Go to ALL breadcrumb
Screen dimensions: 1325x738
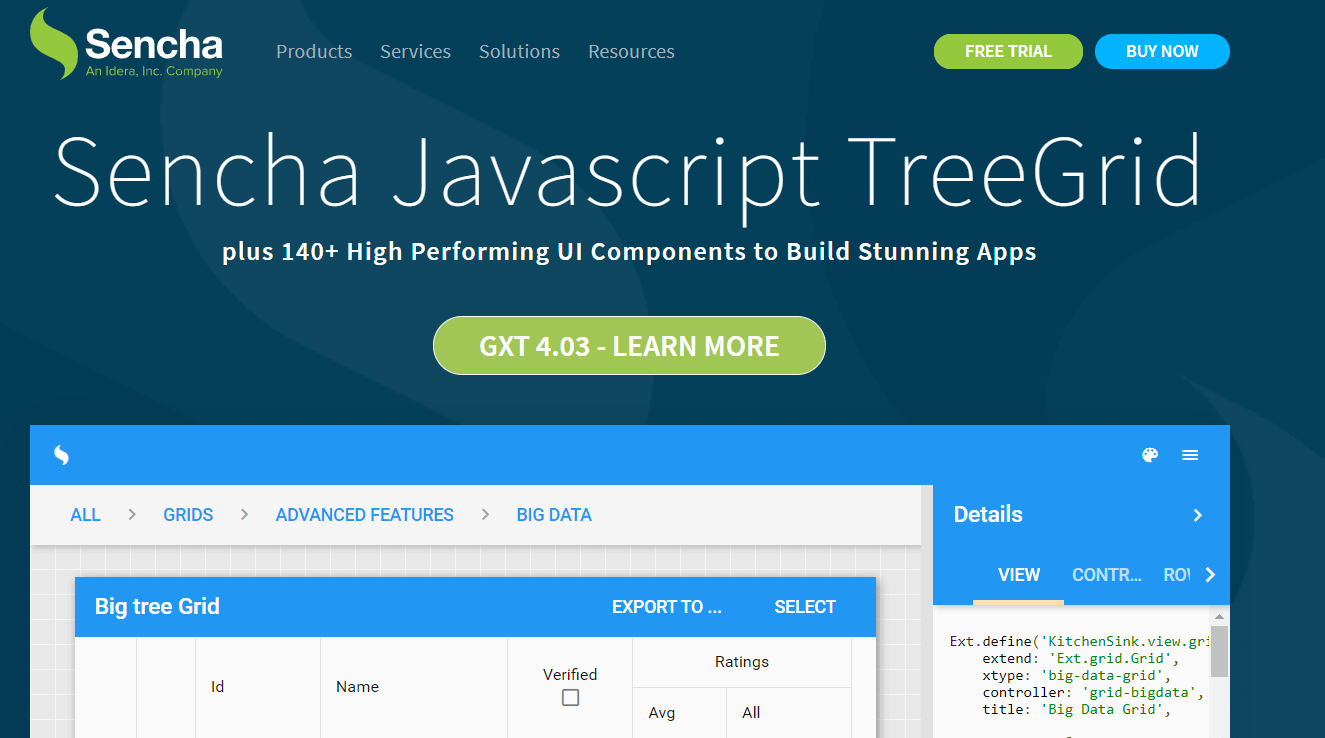click(85, 515)
